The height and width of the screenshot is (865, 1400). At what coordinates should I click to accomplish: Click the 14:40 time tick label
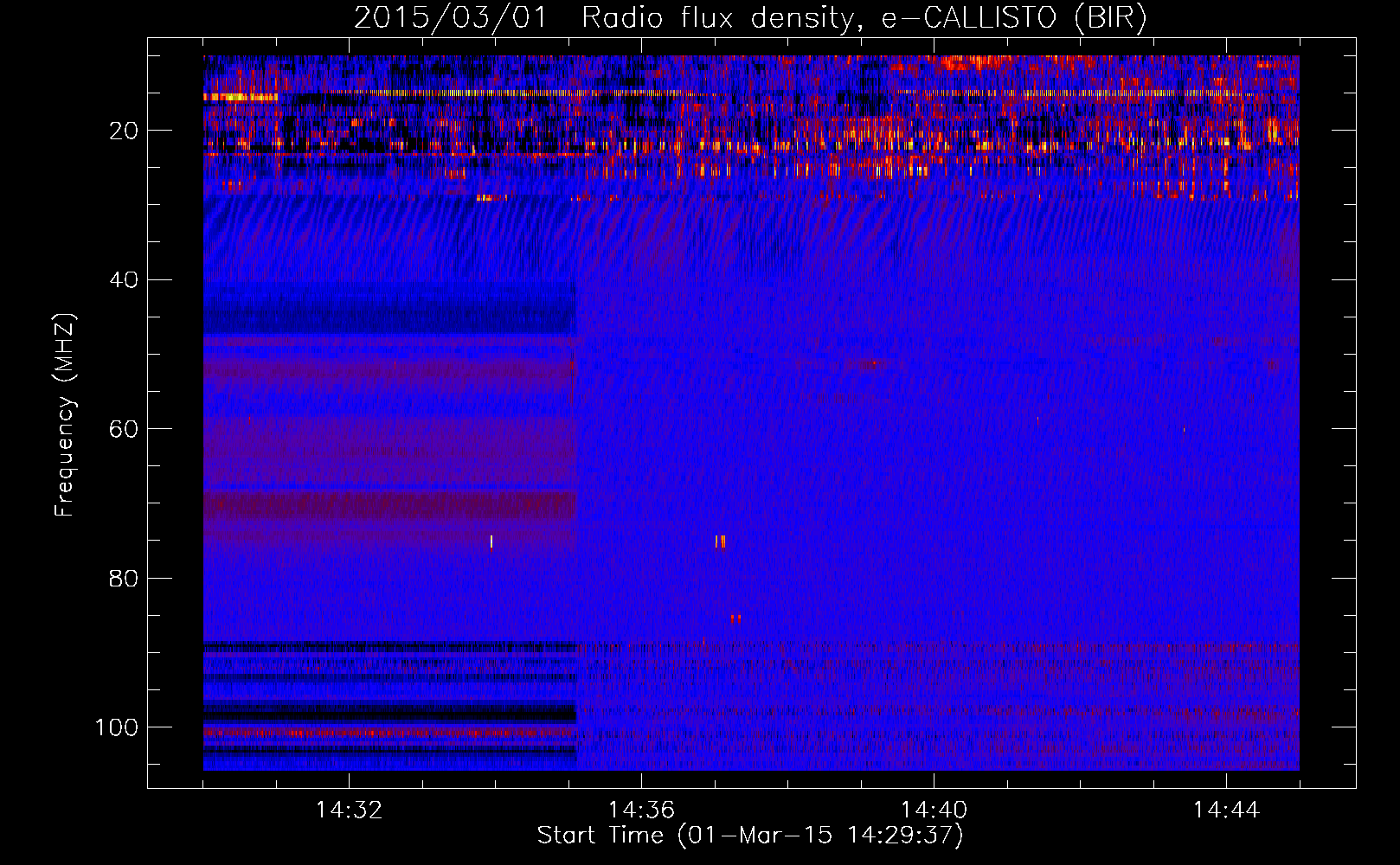934,811
